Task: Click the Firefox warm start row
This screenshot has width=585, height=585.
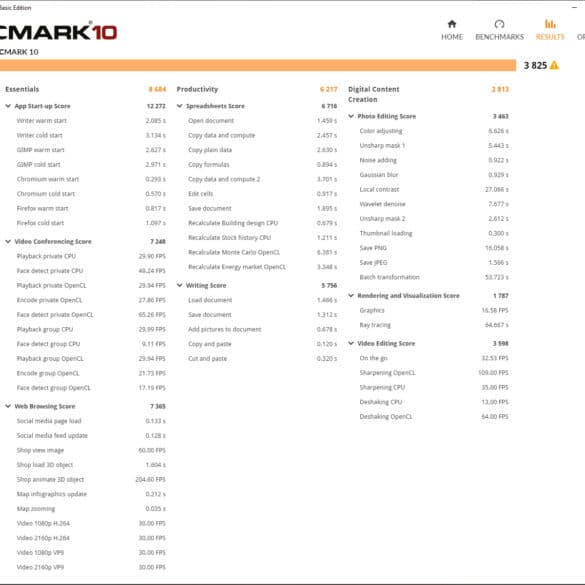Action: pos(91,208)
